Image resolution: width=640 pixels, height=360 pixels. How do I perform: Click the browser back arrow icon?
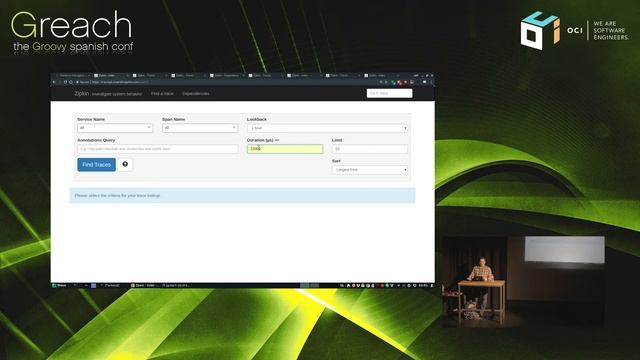pyautogui.click(x=54, y=82)
